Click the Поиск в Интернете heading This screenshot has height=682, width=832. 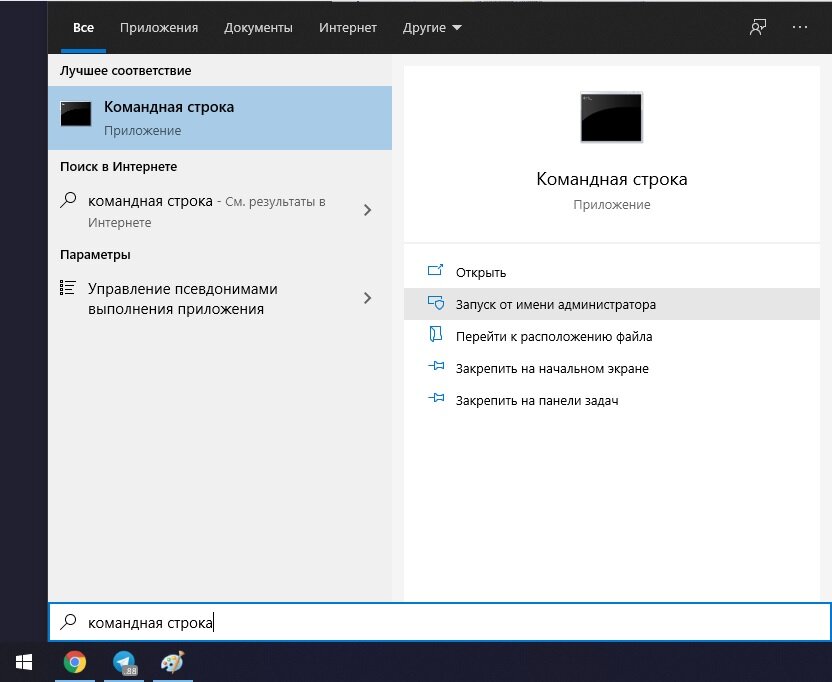click(118, 167)
